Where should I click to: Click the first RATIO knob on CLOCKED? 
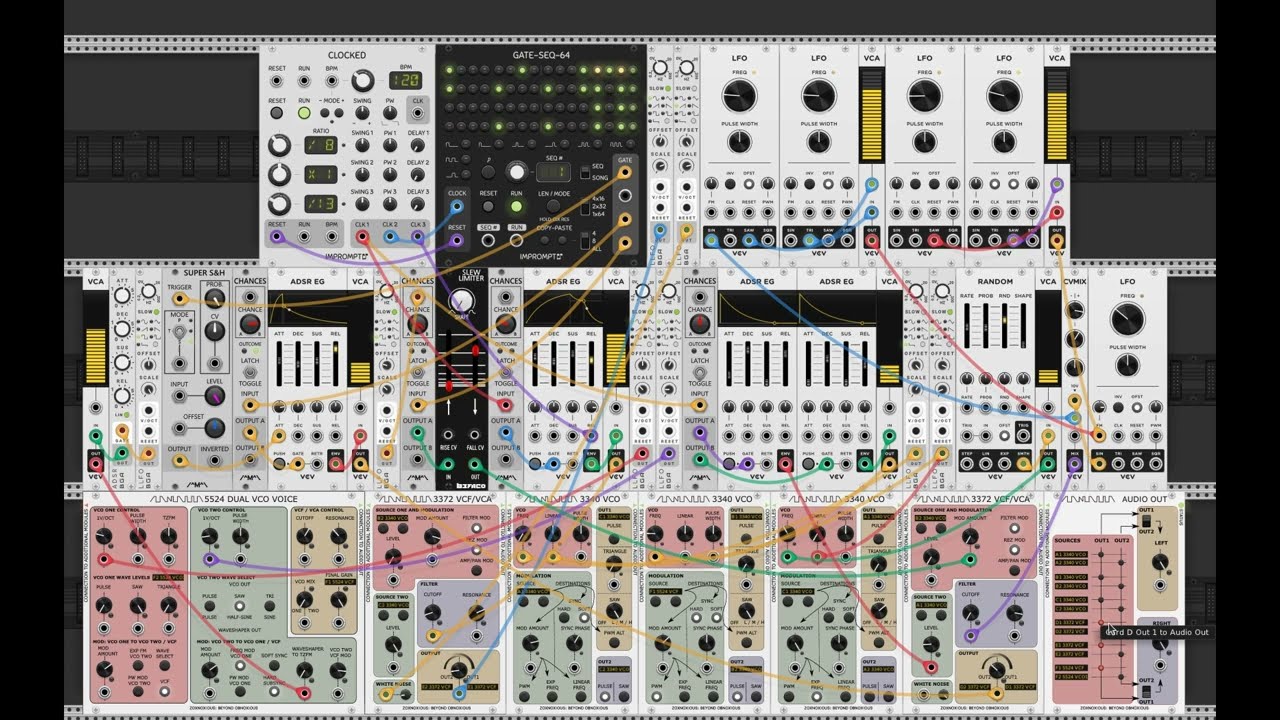tap(279, 146)
